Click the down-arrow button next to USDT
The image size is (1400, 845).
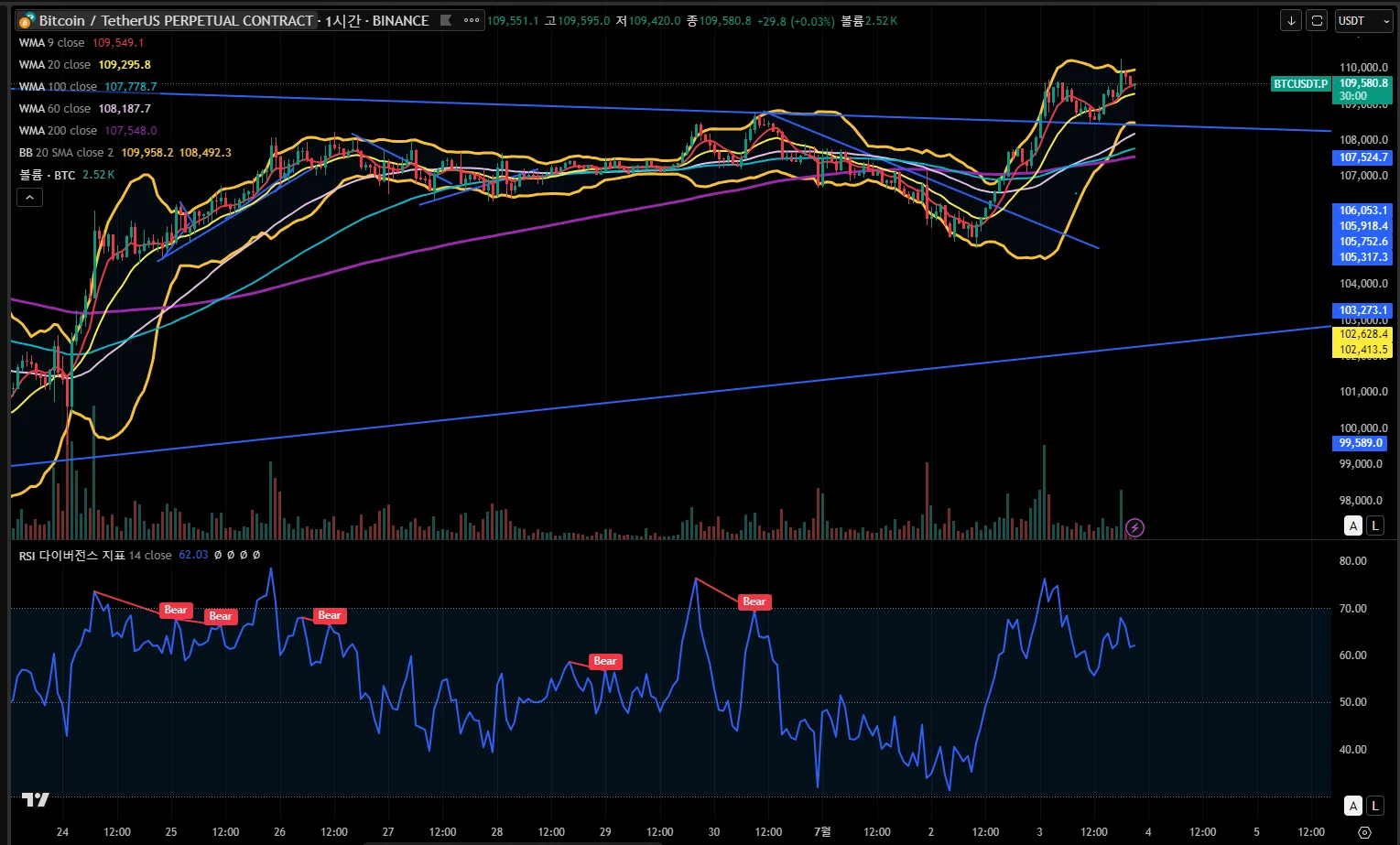pos(1290,20)
